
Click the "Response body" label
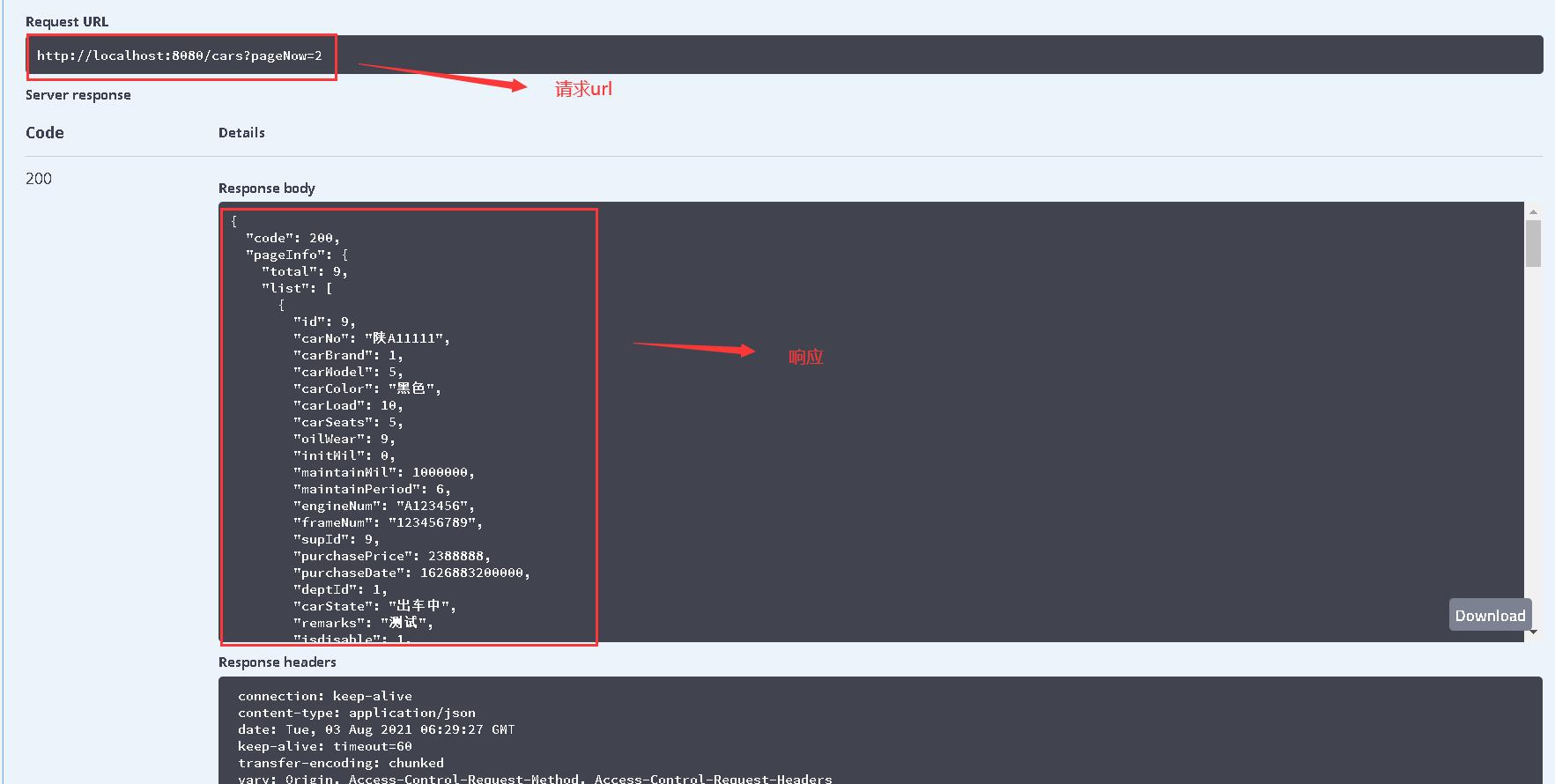266,189
